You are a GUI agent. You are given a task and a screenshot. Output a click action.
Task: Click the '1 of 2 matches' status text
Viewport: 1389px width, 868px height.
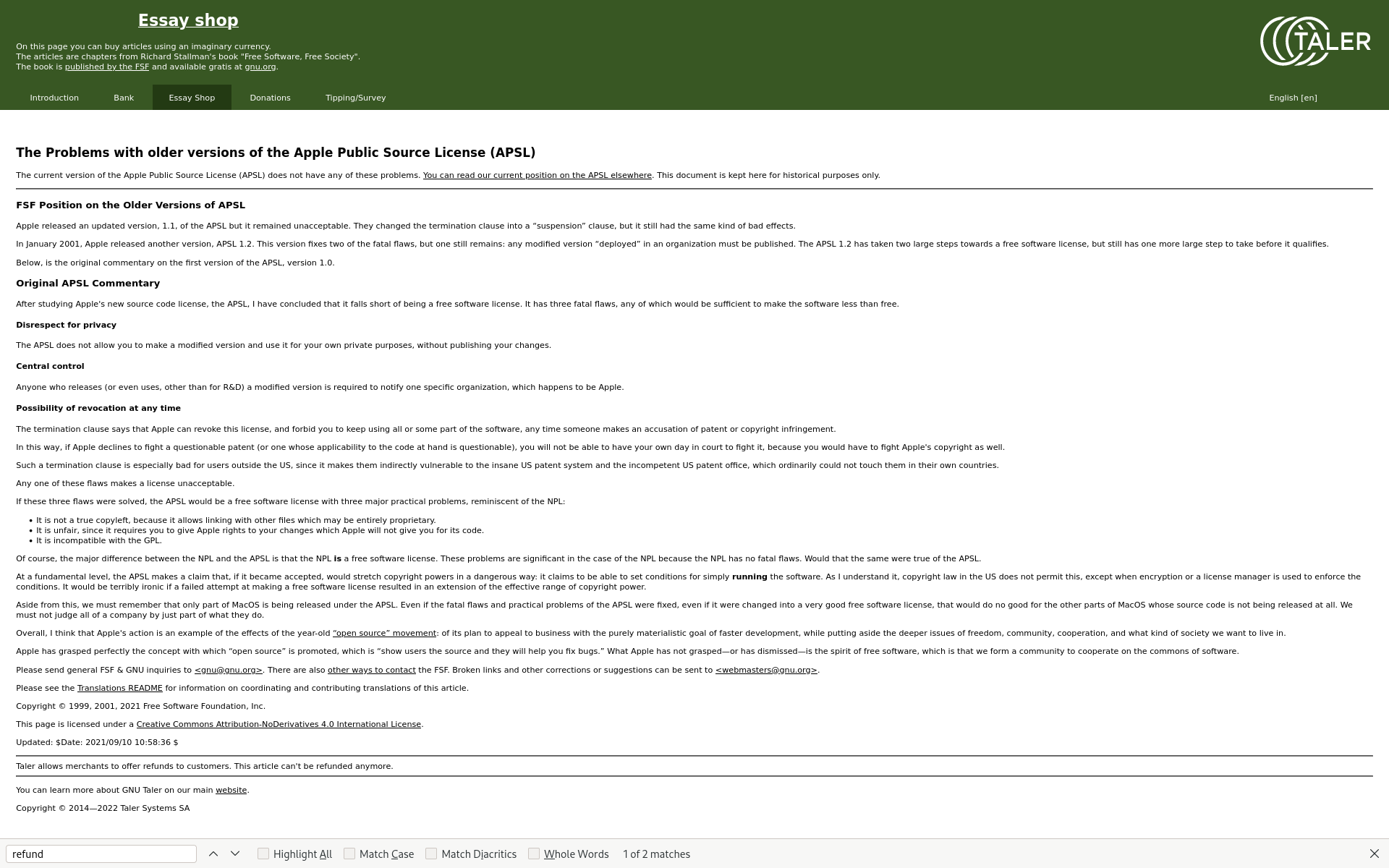tap(656, 854)
